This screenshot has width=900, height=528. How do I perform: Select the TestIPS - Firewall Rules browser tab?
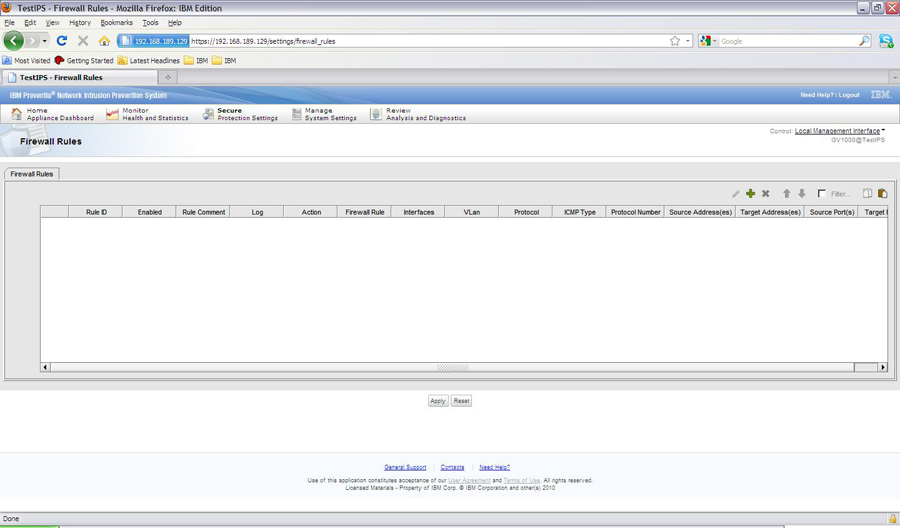[x=79, y=77]
